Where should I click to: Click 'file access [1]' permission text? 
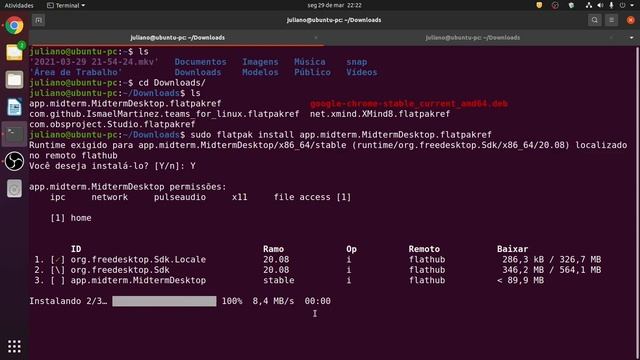tap(312, 197)
